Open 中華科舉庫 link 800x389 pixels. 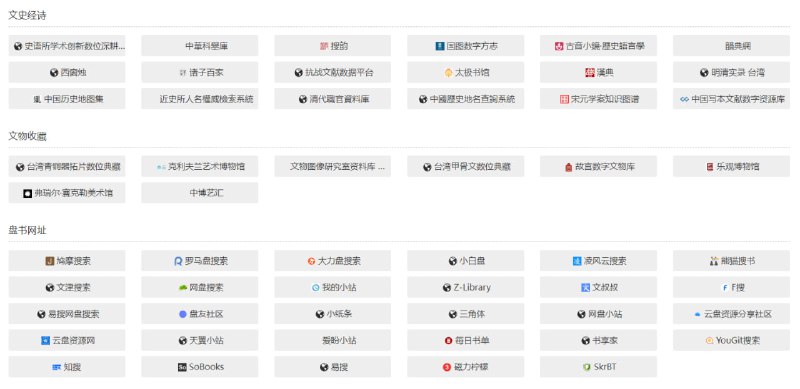[x=199, y=46]
